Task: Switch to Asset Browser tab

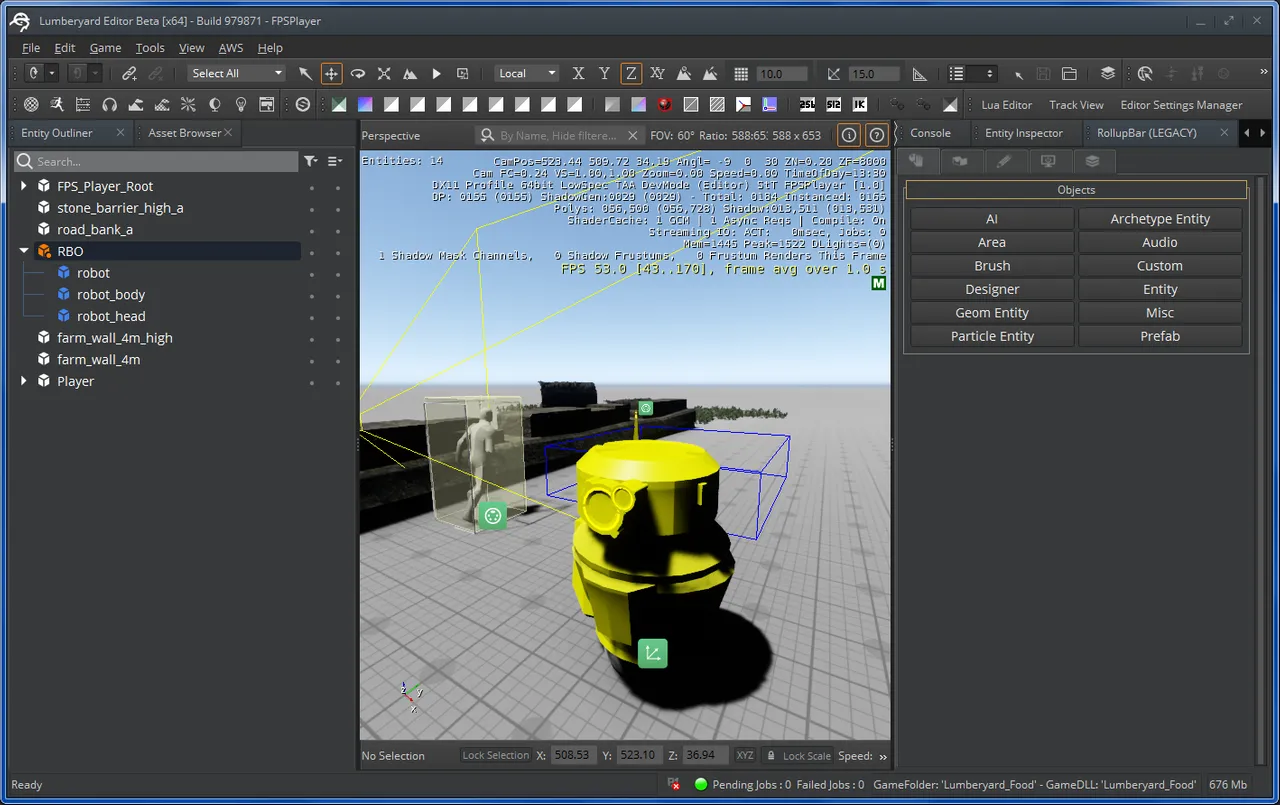Action: tap(185, 133)
